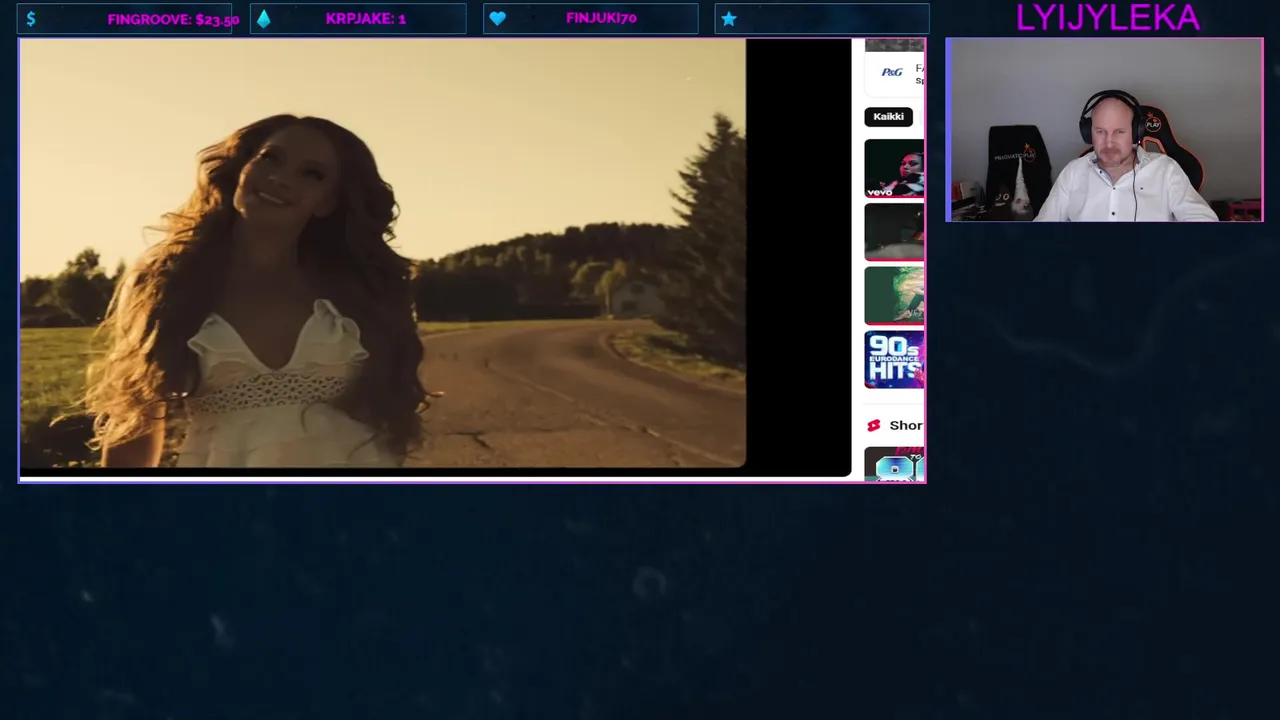Viewport: 1280px width, 720px height.
Task: Select the Kaikki filter chip
Action: point(888,117)
